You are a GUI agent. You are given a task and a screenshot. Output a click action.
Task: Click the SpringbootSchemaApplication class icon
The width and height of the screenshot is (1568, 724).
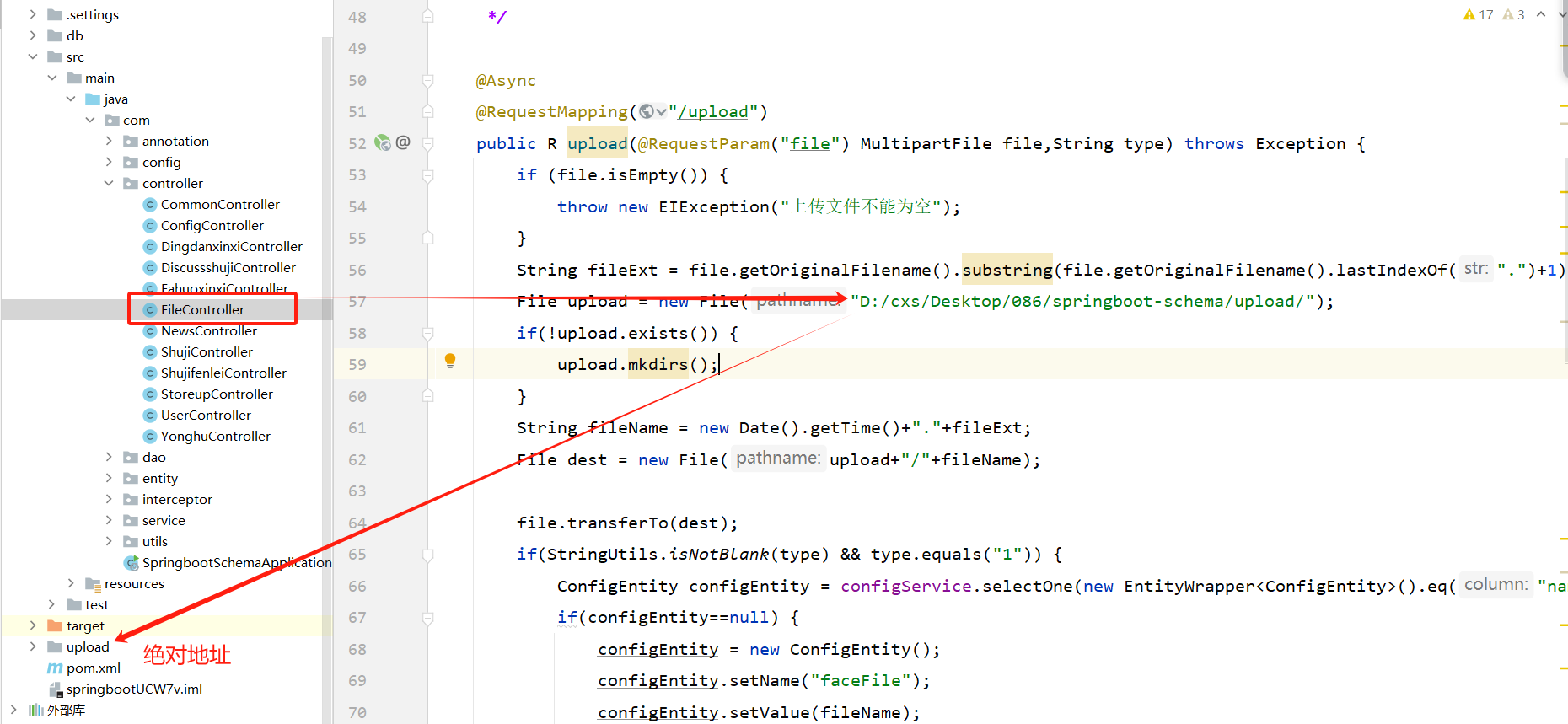tap(132, 562)
